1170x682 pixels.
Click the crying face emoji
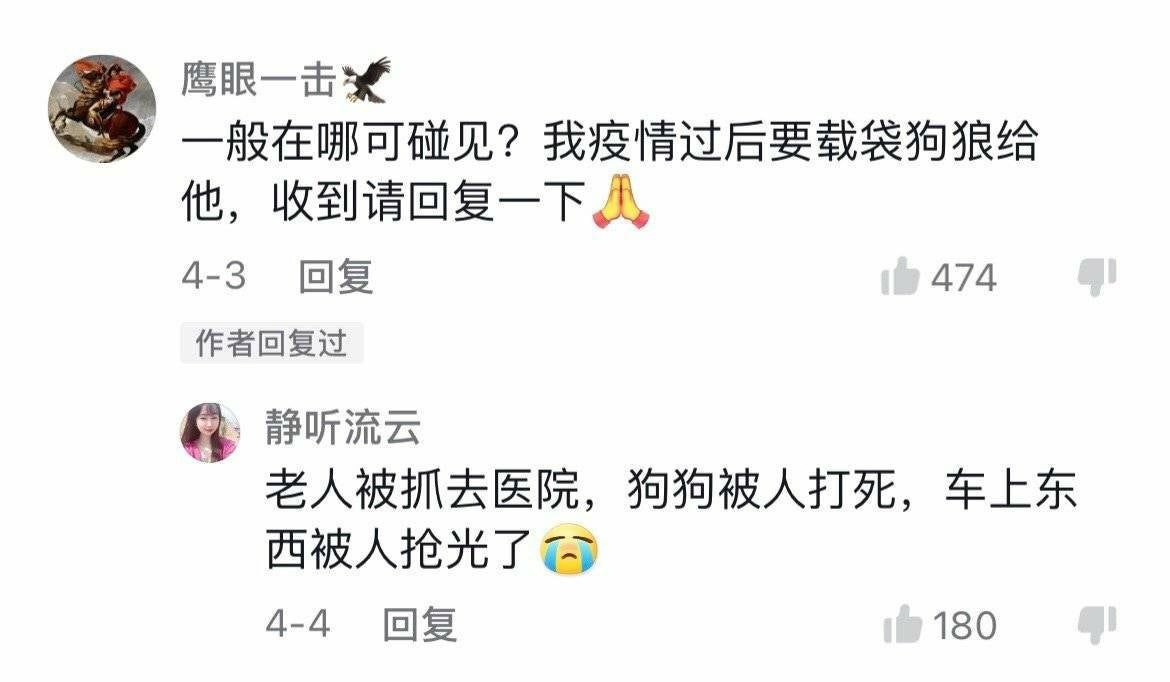(x=569, y=548)
